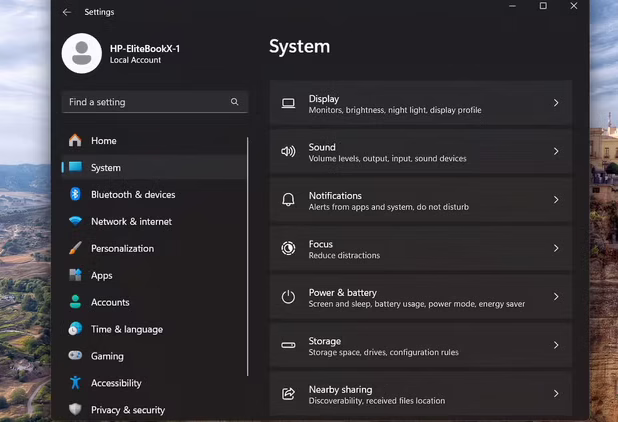This screenshot has width=618, height=422.
Task: Click the user profile avatar picture
Action: (82, 54)
